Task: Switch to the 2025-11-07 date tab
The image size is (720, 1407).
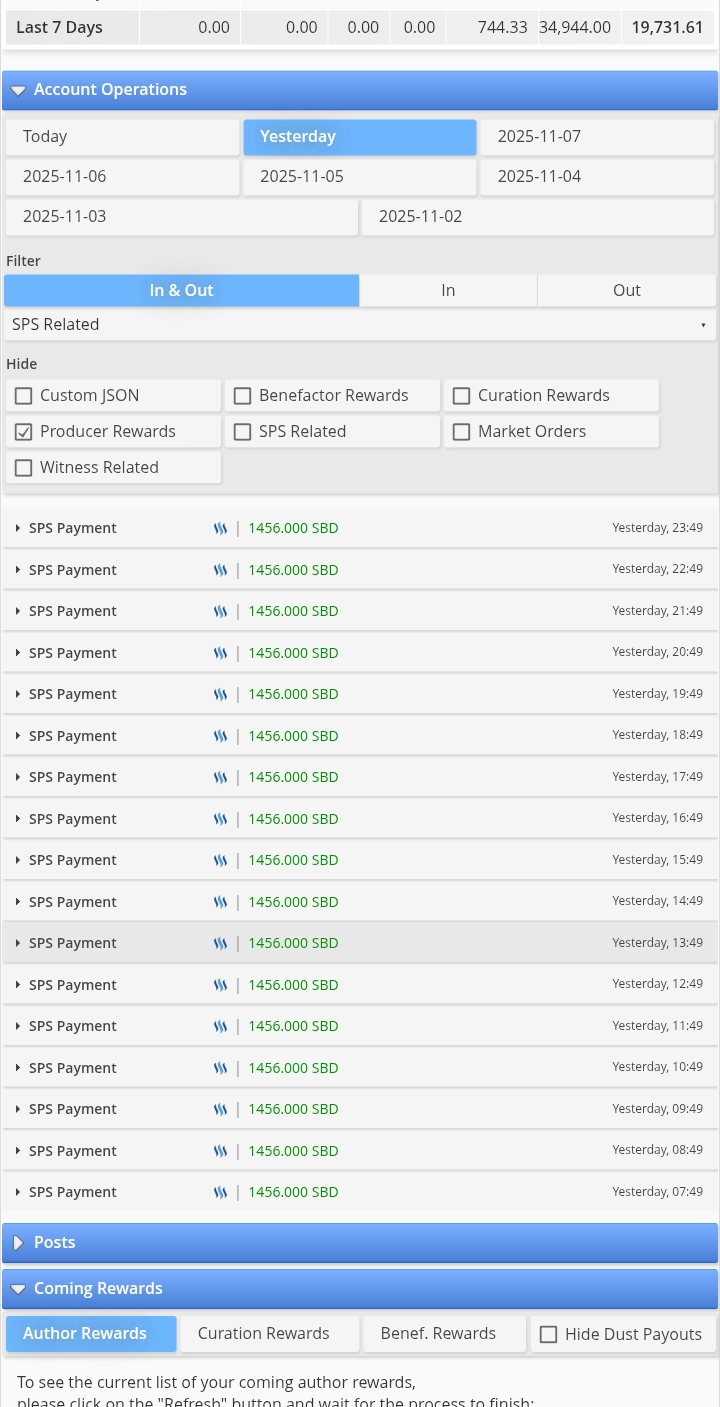Action: click(597, 137)
